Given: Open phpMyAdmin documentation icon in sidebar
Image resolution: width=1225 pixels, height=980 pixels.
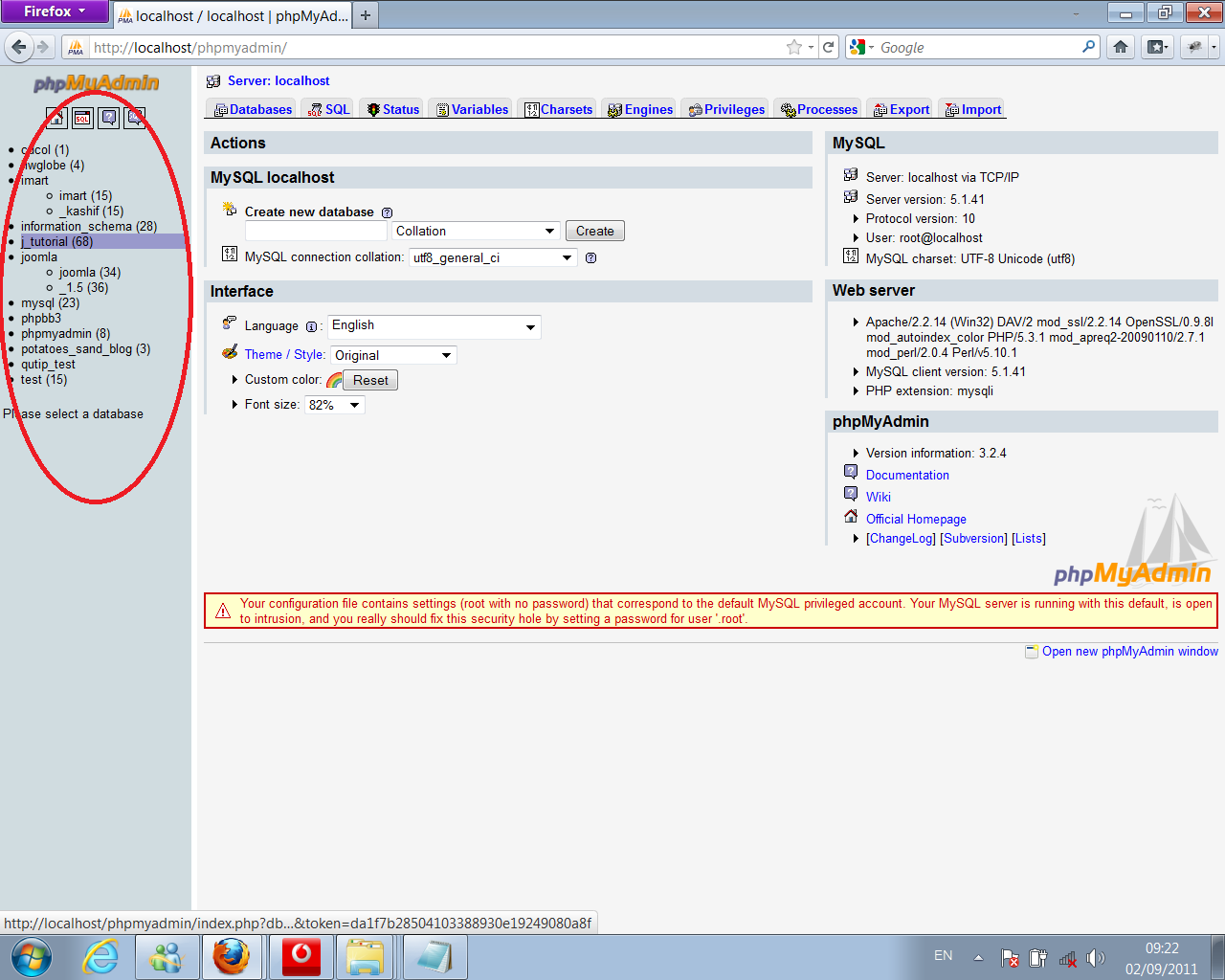Looking at the screenshot, I should point(109,118).
